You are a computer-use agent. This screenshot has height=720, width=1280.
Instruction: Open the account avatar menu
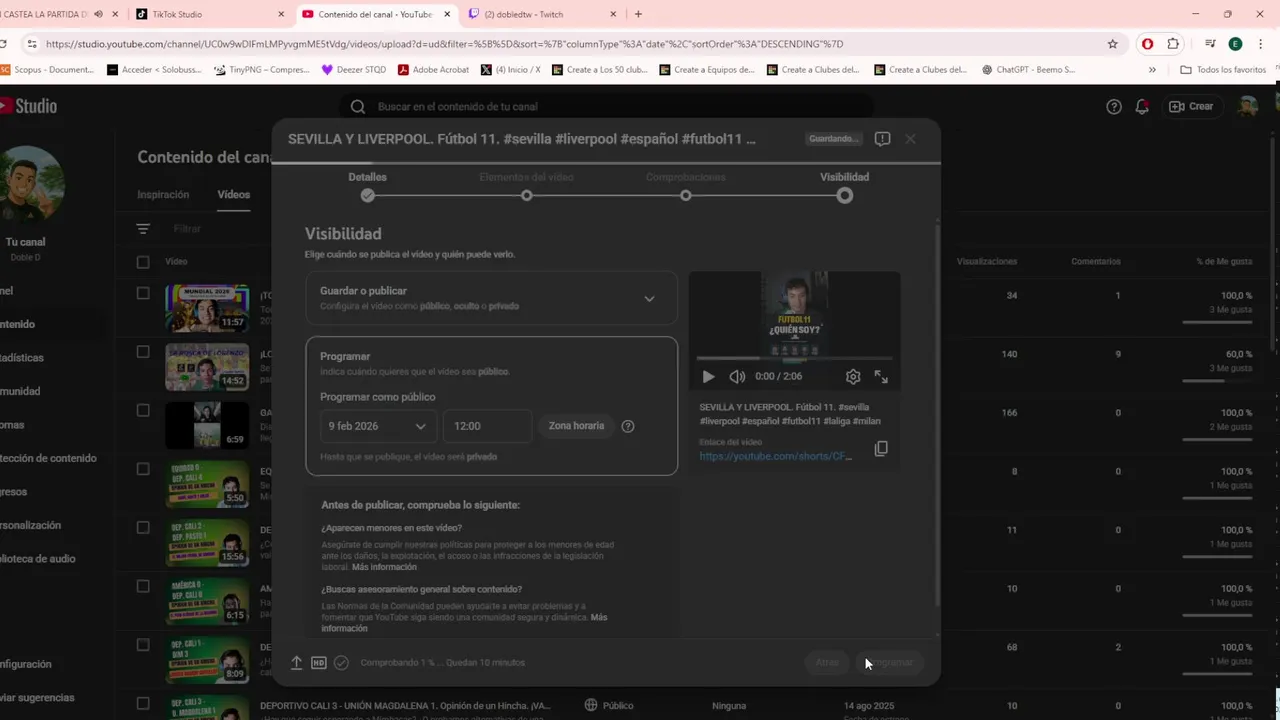pos(1247,106)
